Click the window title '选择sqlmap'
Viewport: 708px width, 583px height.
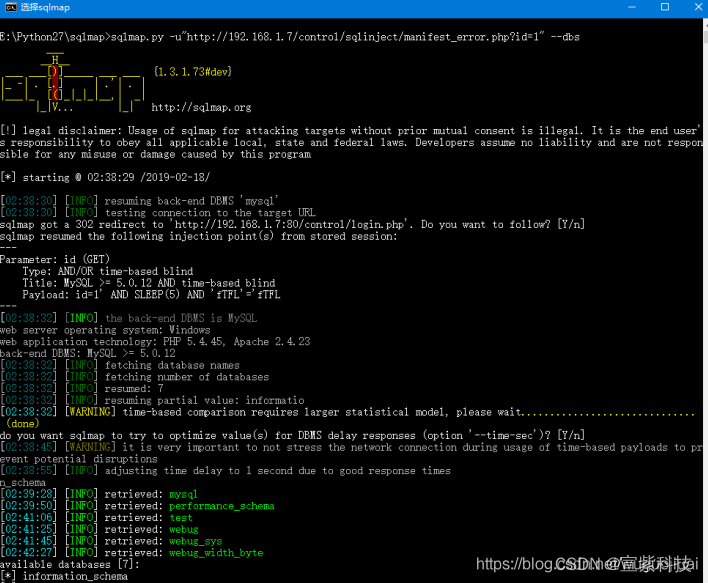(x=45, y=8)
